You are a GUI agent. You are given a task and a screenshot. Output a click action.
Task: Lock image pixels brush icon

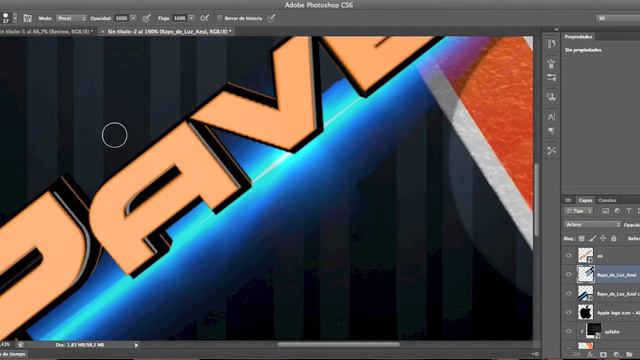pyautogui.click(x=593, y=238)
